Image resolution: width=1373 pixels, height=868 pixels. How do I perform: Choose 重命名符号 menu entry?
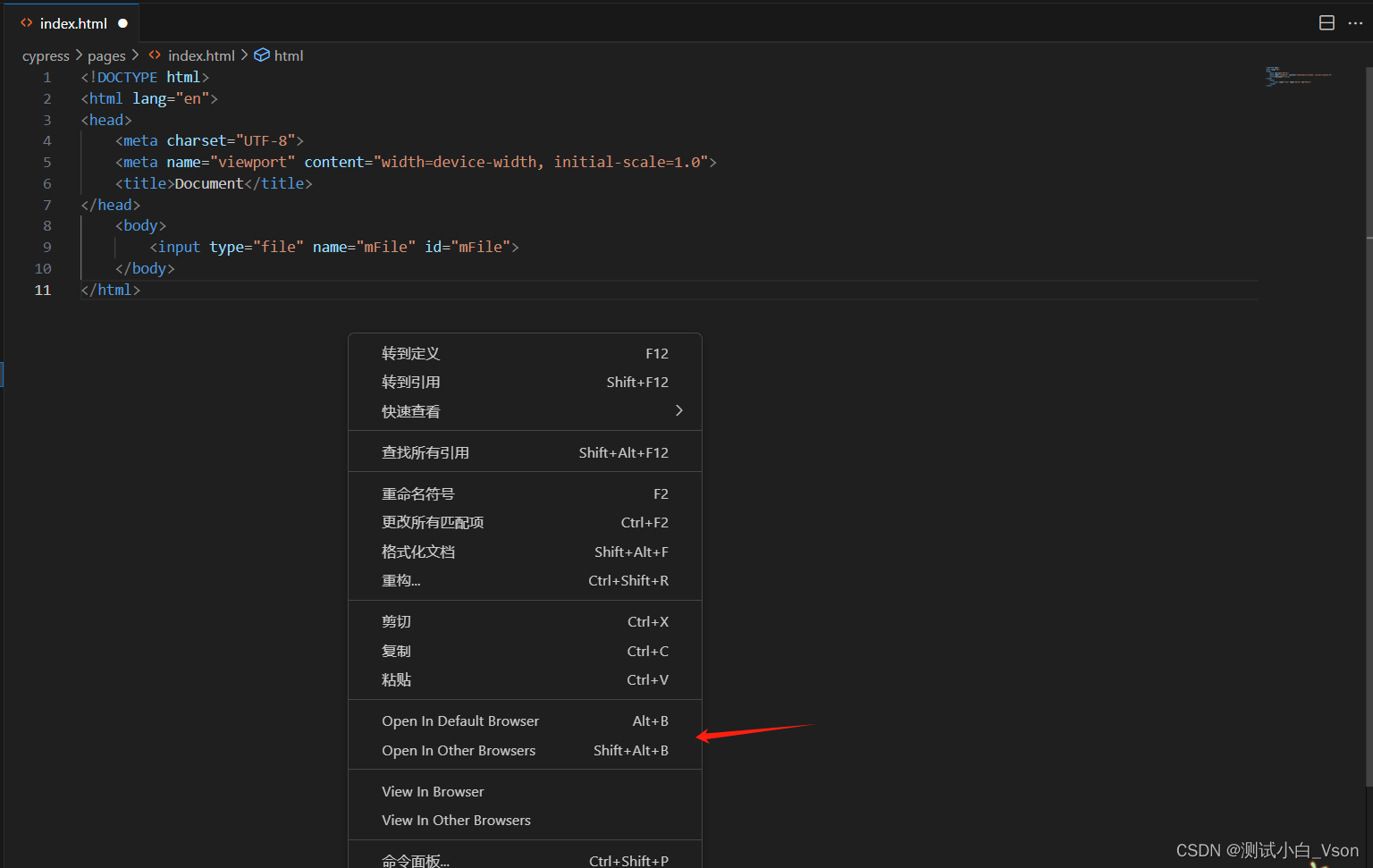coord(525,493)
